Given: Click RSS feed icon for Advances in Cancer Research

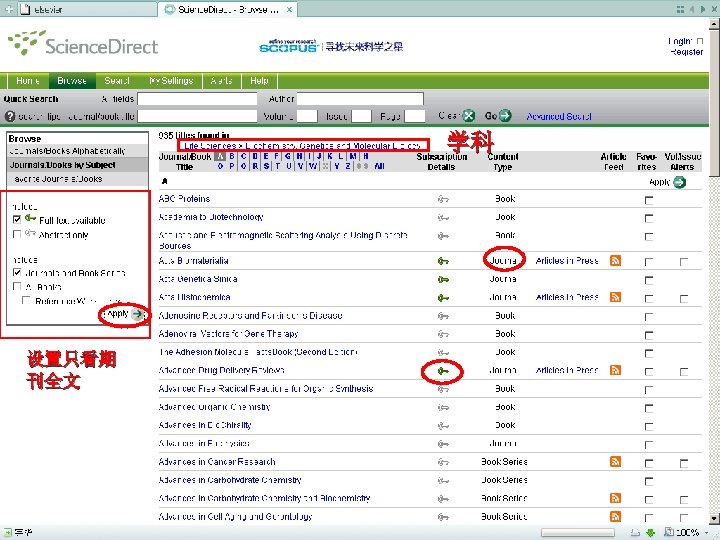Looking at the screenshot, I should (615, 461).
